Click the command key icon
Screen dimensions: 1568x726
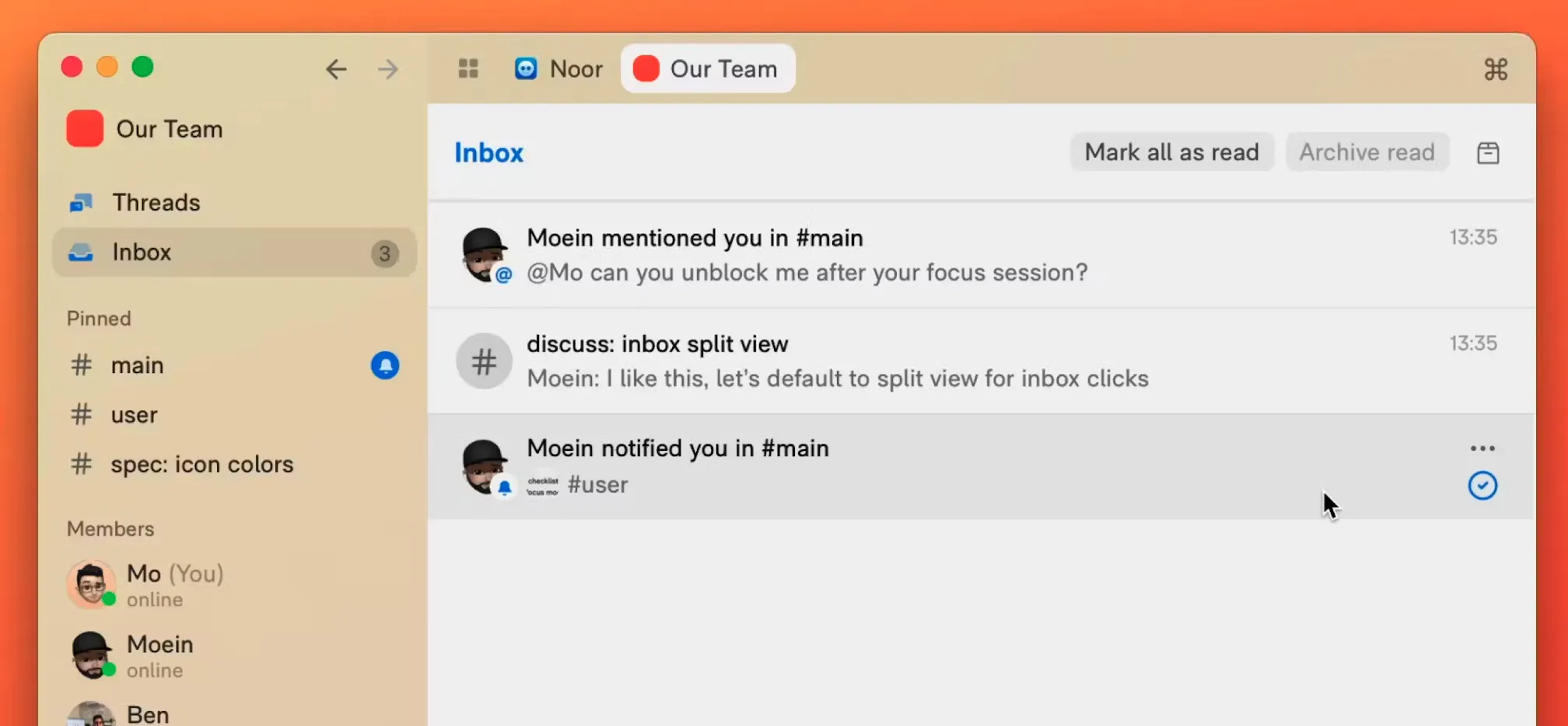click(1495, 69)
